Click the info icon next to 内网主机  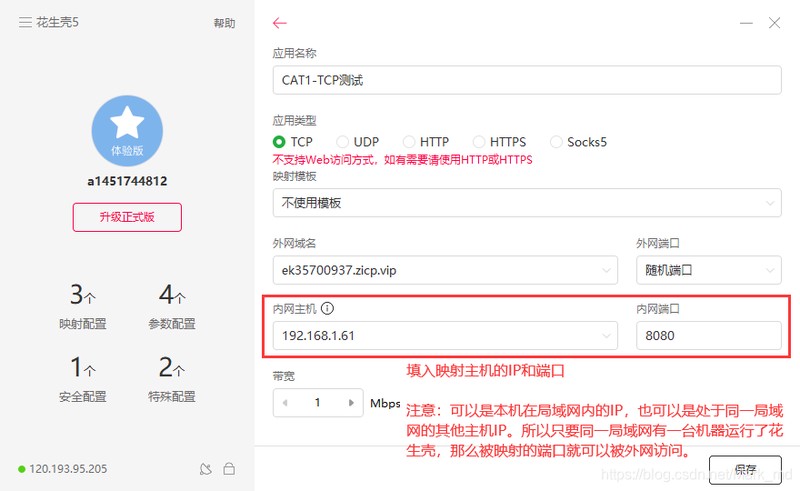coord(328,308)
